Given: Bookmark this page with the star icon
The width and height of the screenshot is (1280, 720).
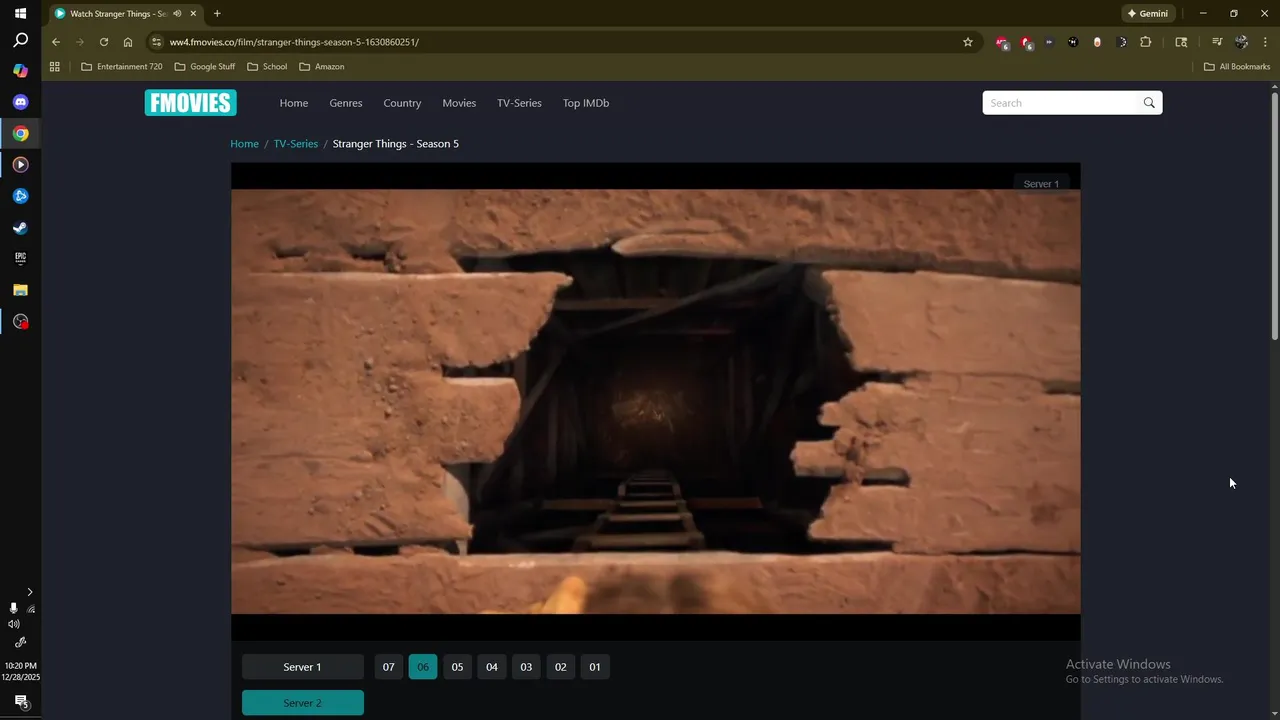Looking at the screenshot, I should [x=967, y=42].
